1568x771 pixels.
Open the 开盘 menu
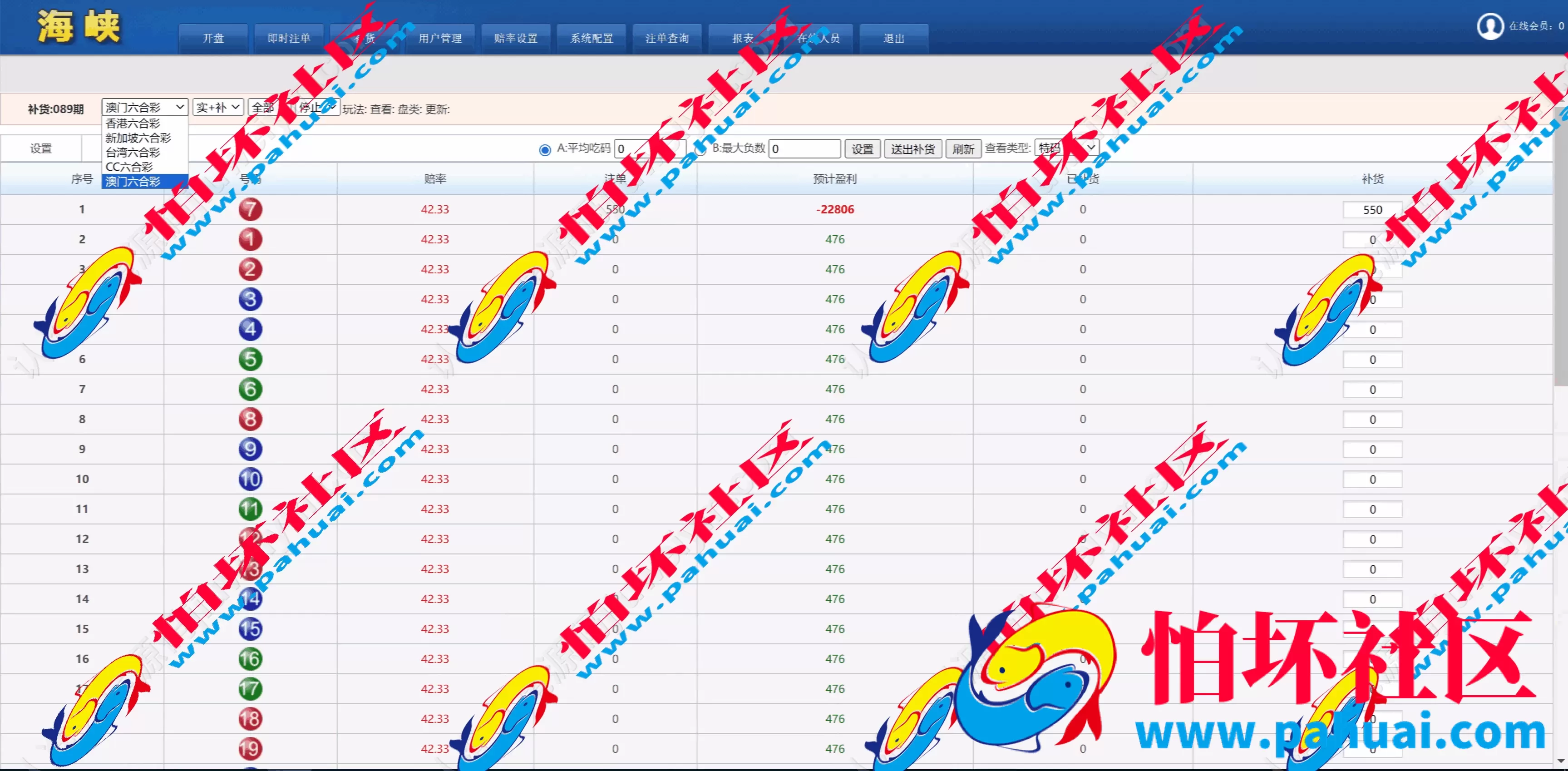click(213, 39)
